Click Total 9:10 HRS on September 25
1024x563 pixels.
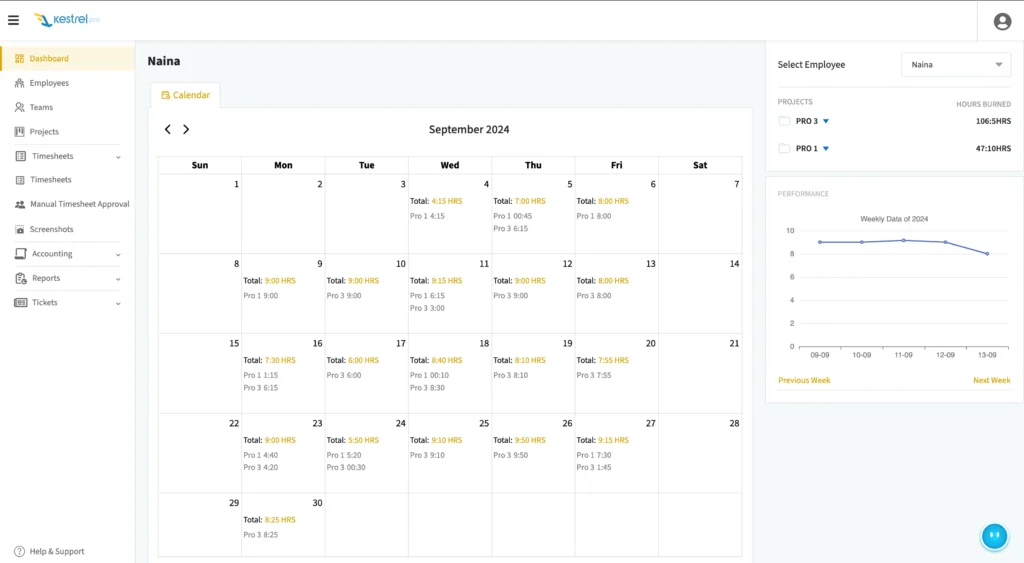tap(436, 440)
